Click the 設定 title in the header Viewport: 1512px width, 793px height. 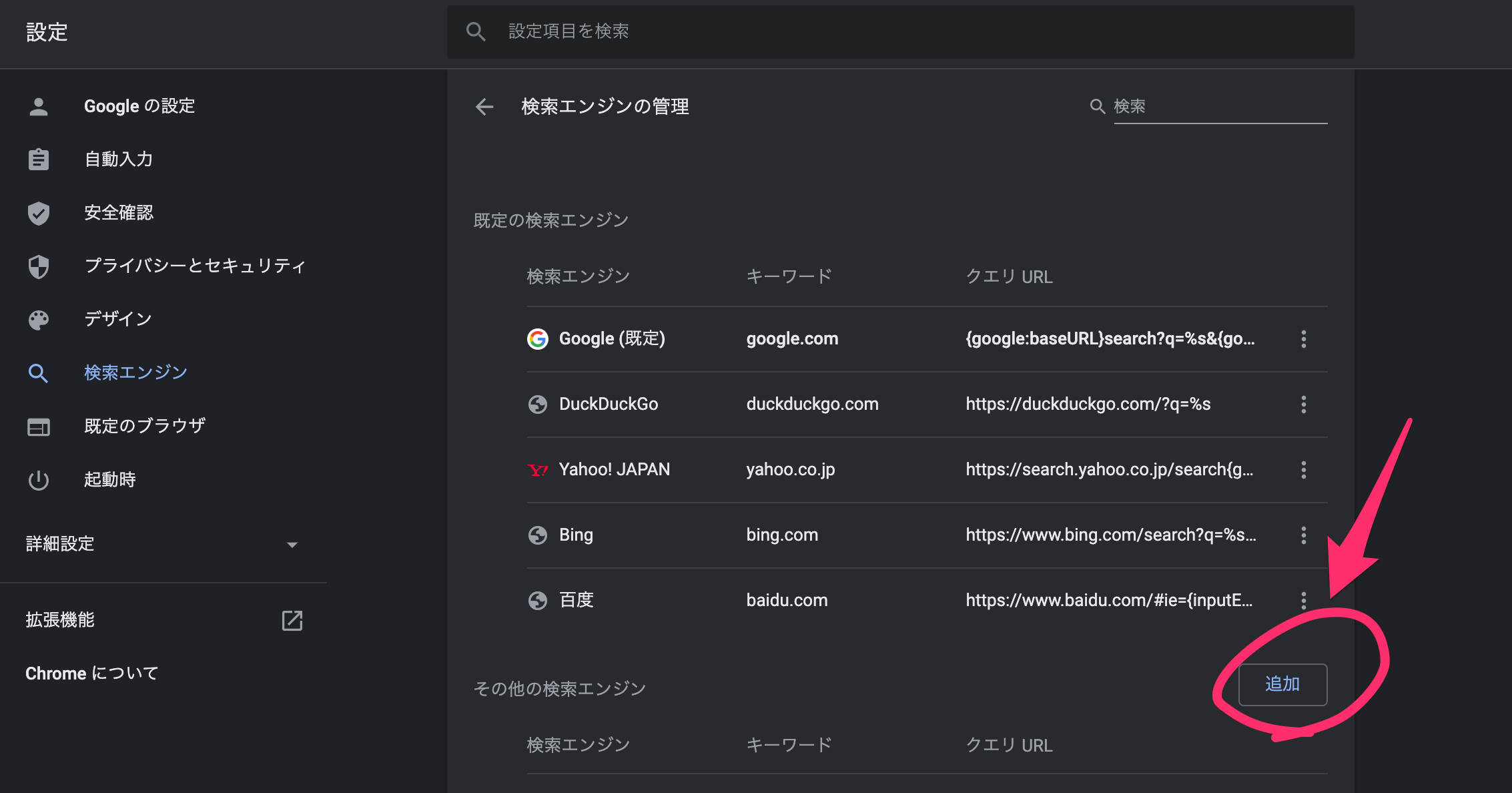click(47, 32)
